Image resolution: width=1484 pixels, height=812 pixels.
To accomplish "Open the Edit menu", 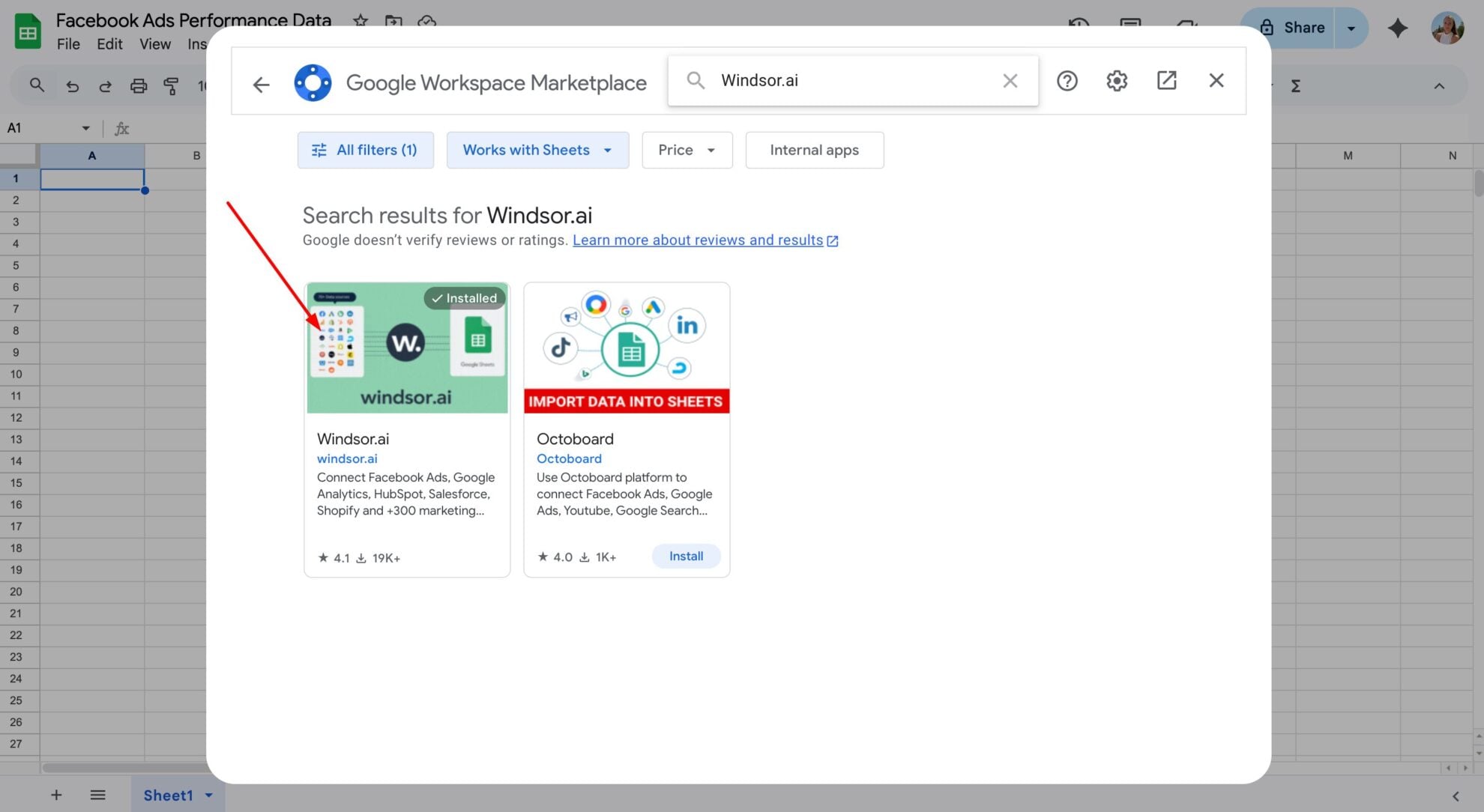I will tap(109, 44).
